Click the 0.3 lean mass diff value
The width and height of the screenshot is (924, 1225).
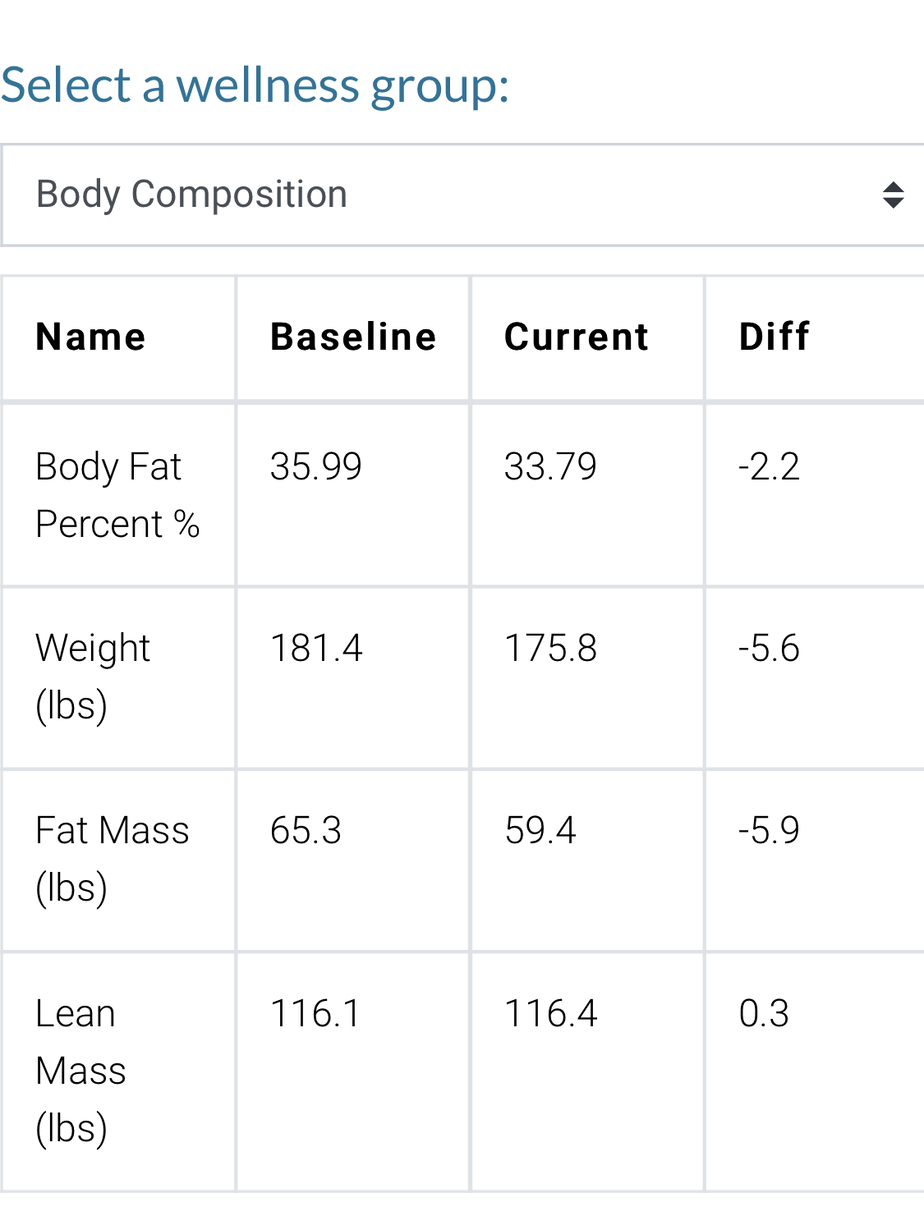pos(764,1014)
